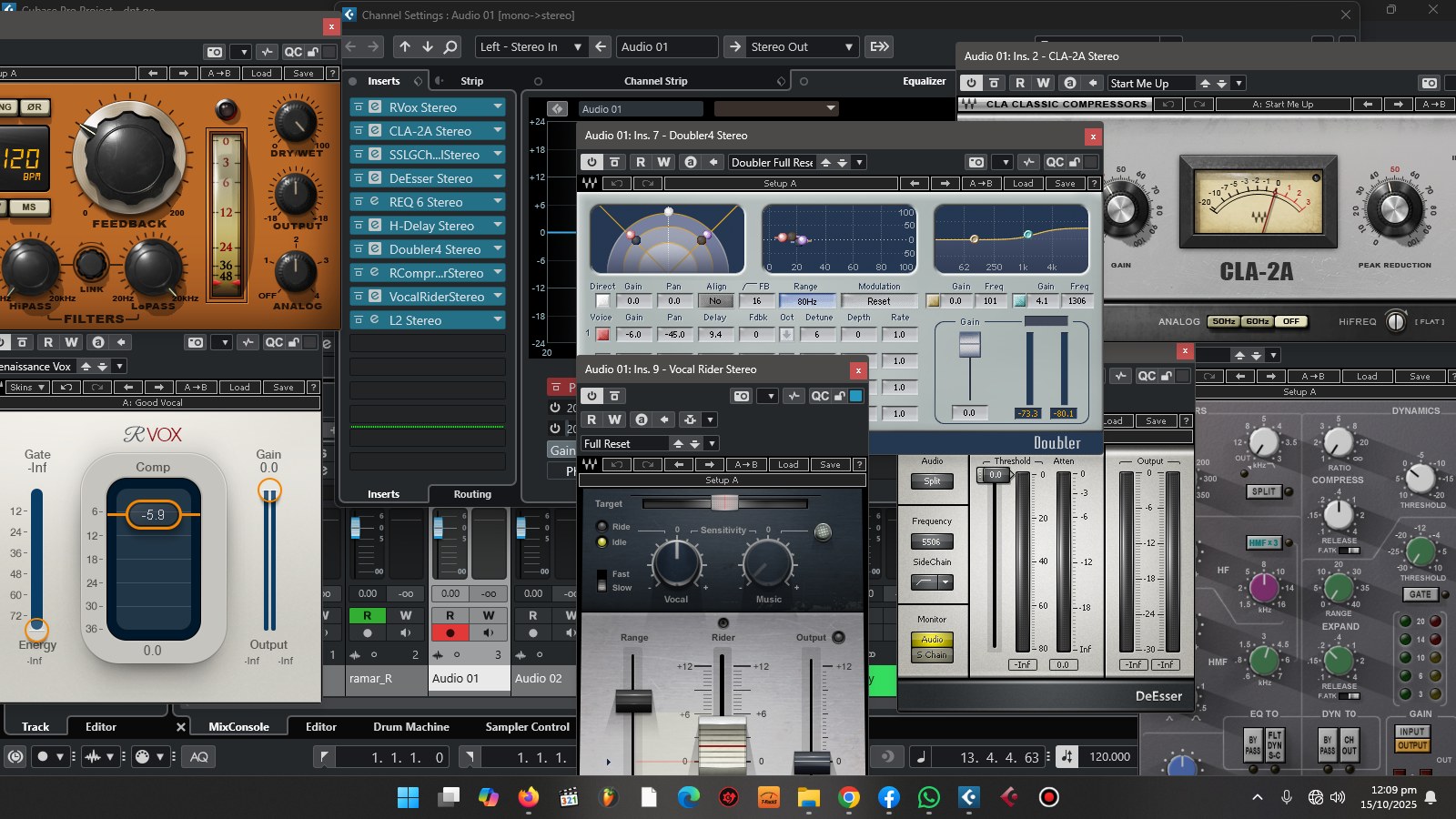The width and height of the screenshot is (1456, 819).
Task: Click search magnifier in Channel Settings toolbar
Action: [450, 46]
